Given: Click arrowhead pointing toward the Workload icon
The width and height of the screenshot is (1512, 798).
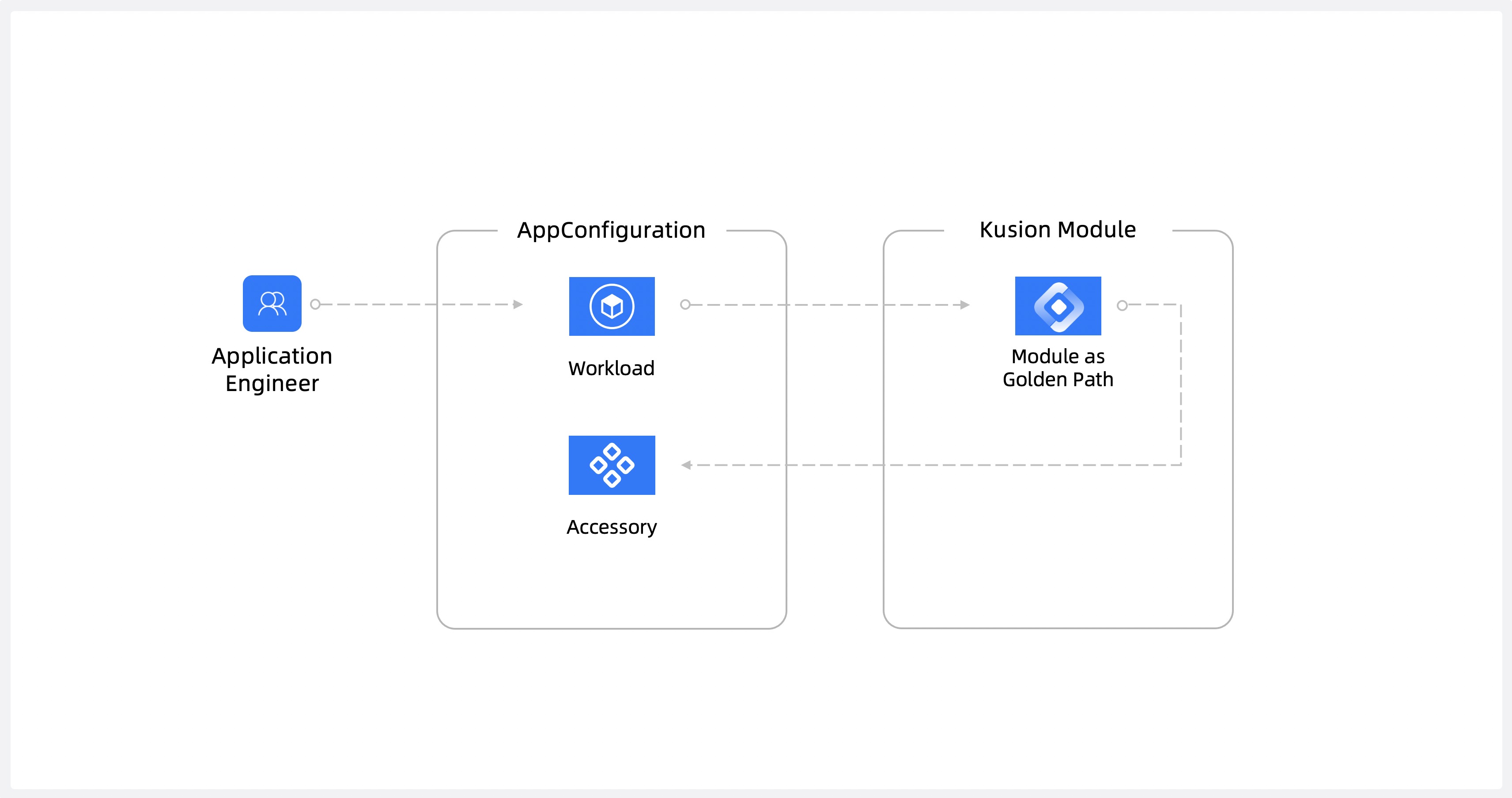Looking at the screenshot, I should coord(518,304).
